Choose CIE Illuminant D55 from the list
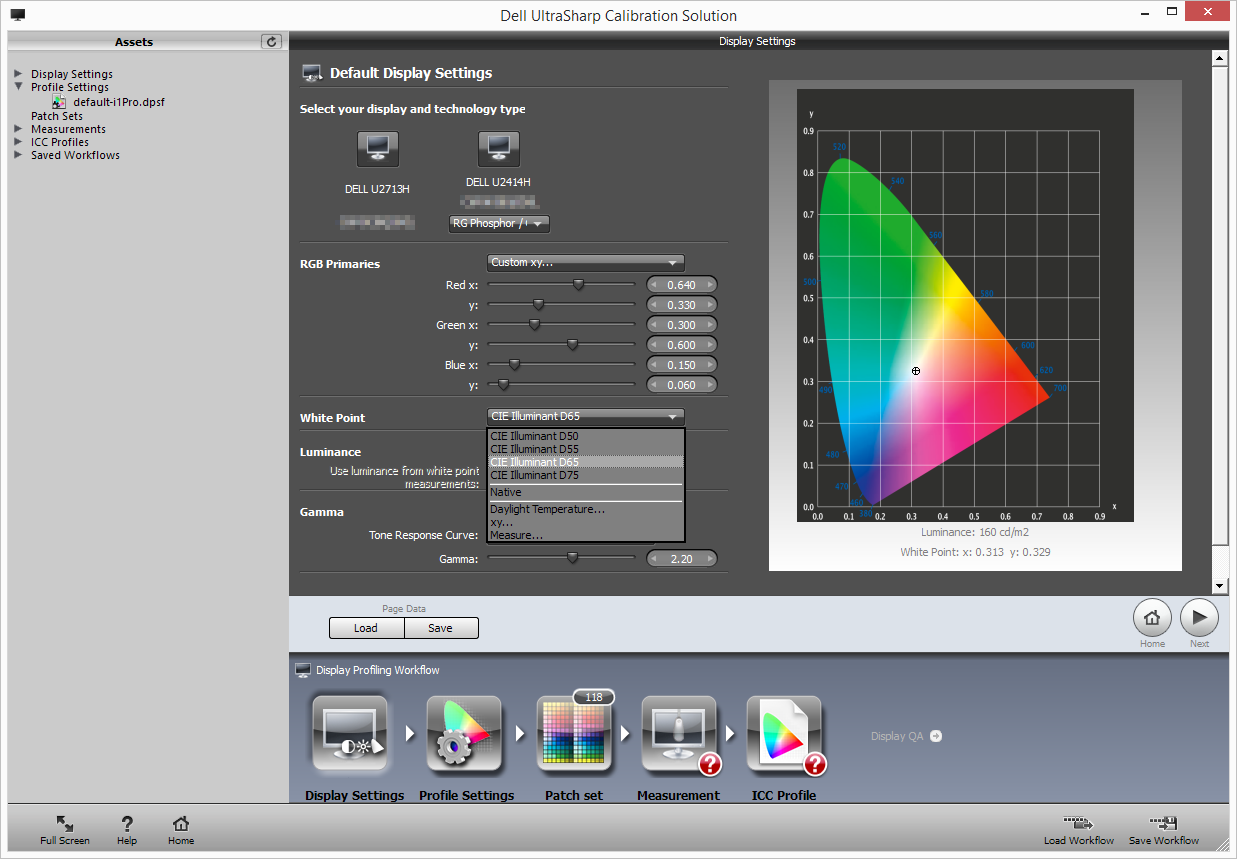 pos(585,449)
